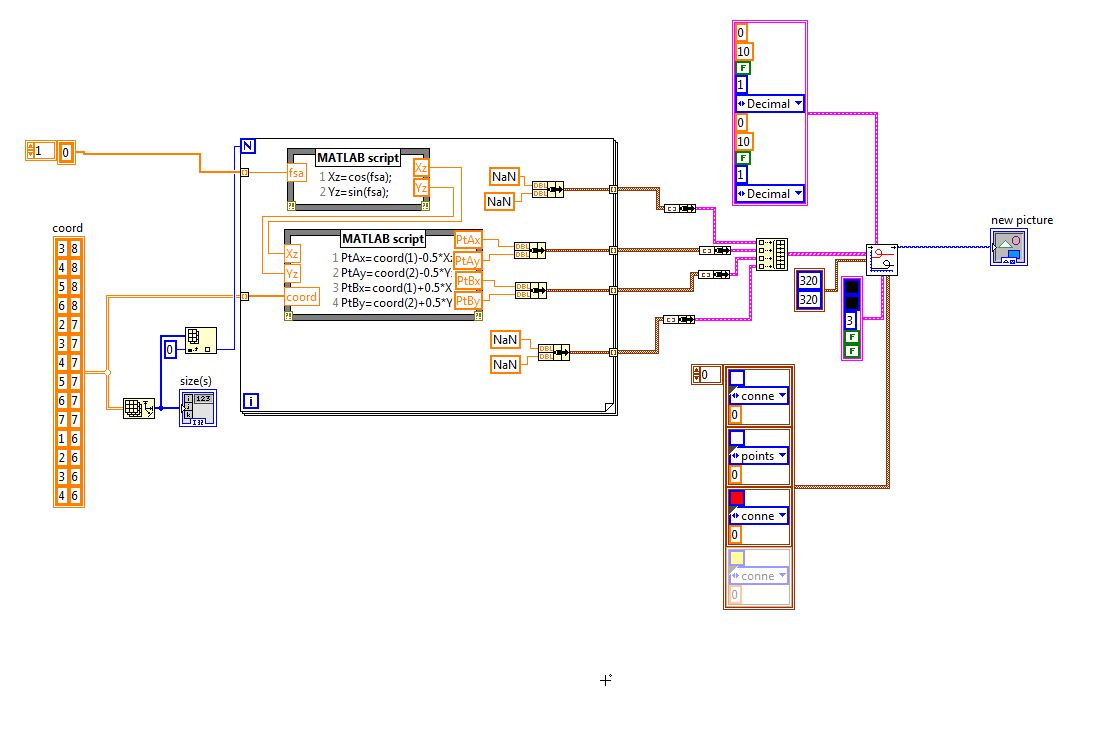
Task: Open the 'points' enum dropdown
Action: tap(758, 456)
